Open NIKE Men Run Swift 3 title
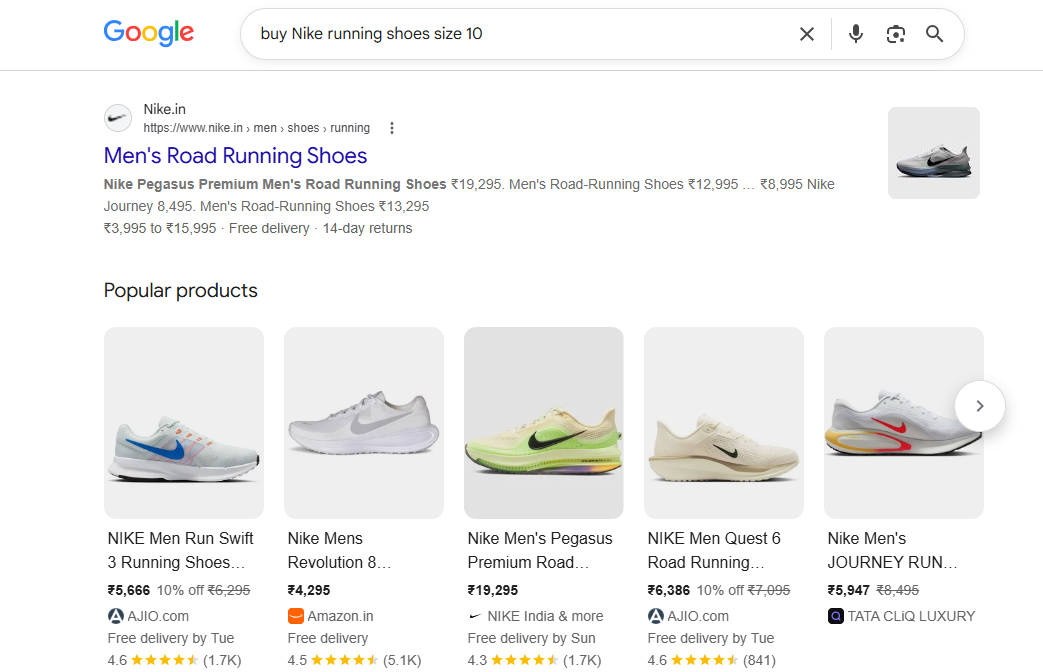The width and height of the screenshot is (1043, 672). (x=180, y=550)
